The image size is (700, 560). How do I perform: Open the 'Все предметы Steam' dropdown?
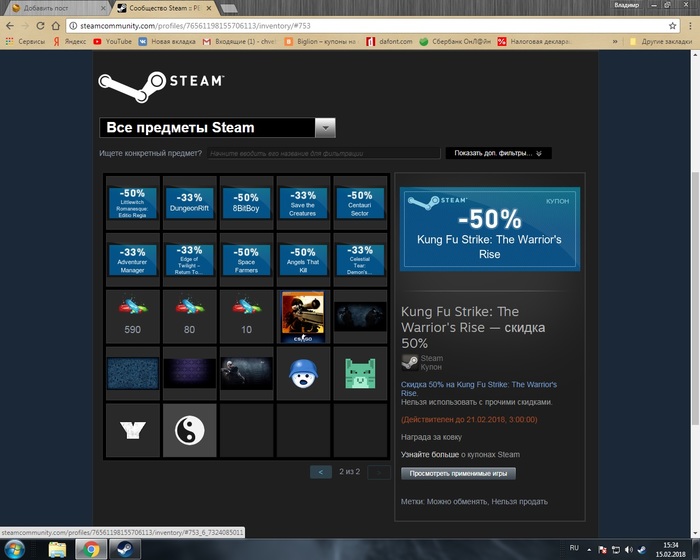217,128
